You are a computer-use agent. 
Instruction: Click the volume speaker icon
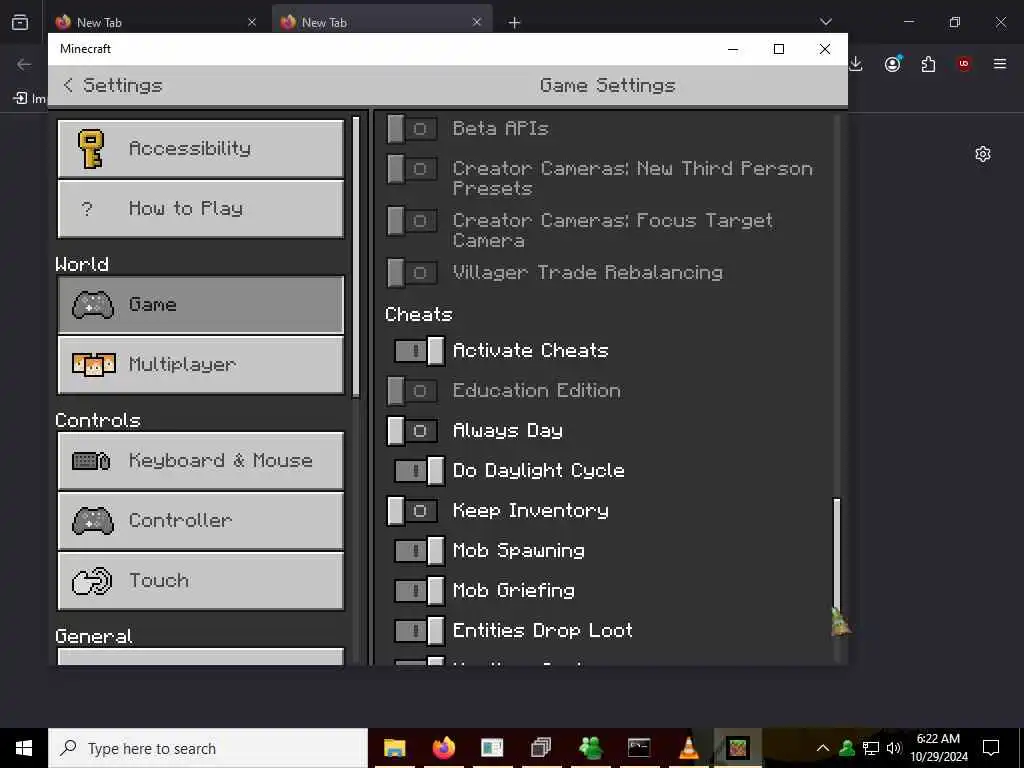coord(894,748)
